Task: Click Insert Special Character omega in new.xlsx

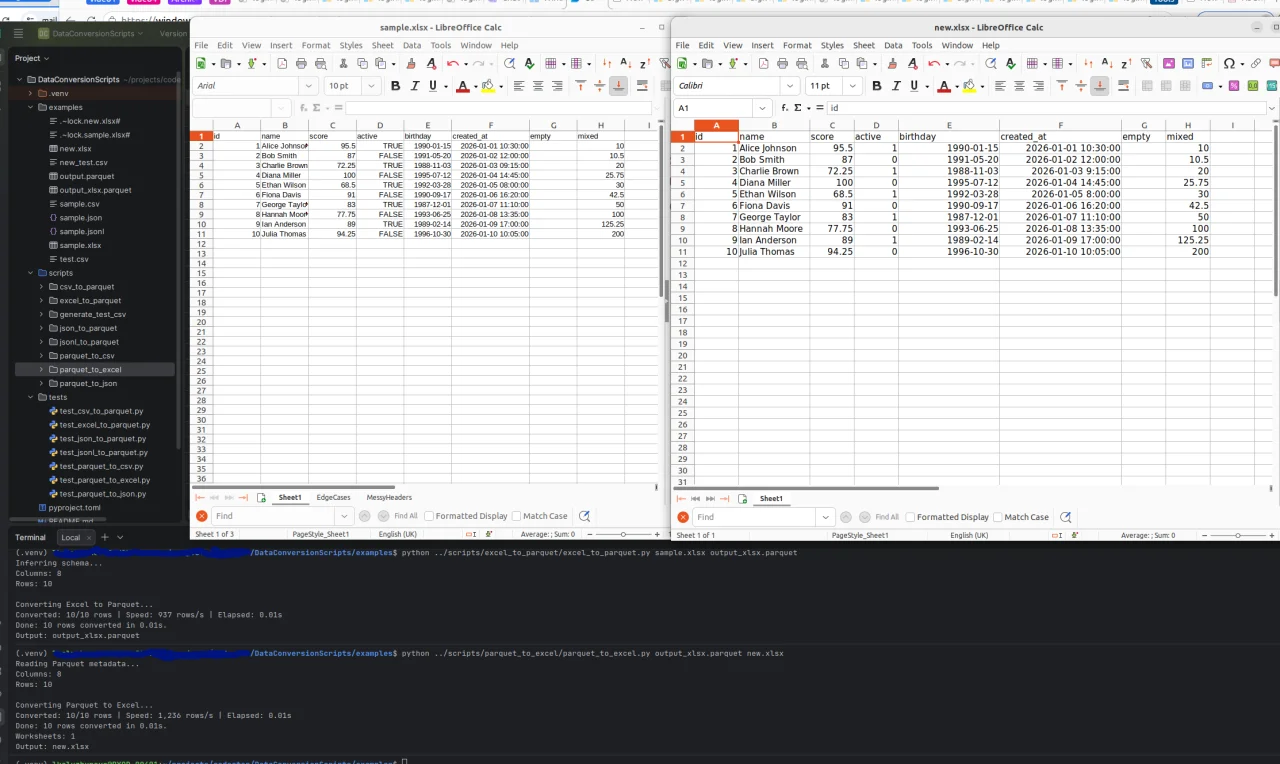Action: (1229, 63)
